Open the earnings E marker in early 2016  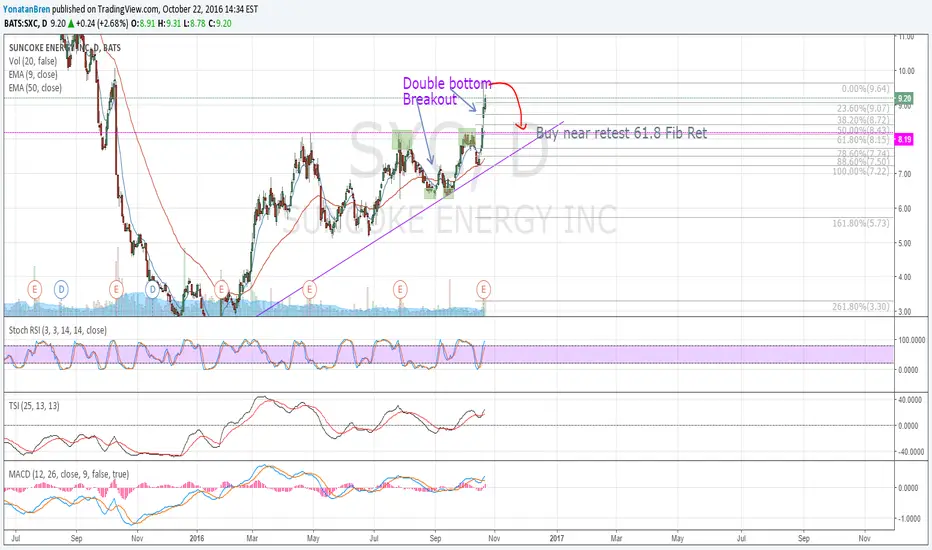221,290
